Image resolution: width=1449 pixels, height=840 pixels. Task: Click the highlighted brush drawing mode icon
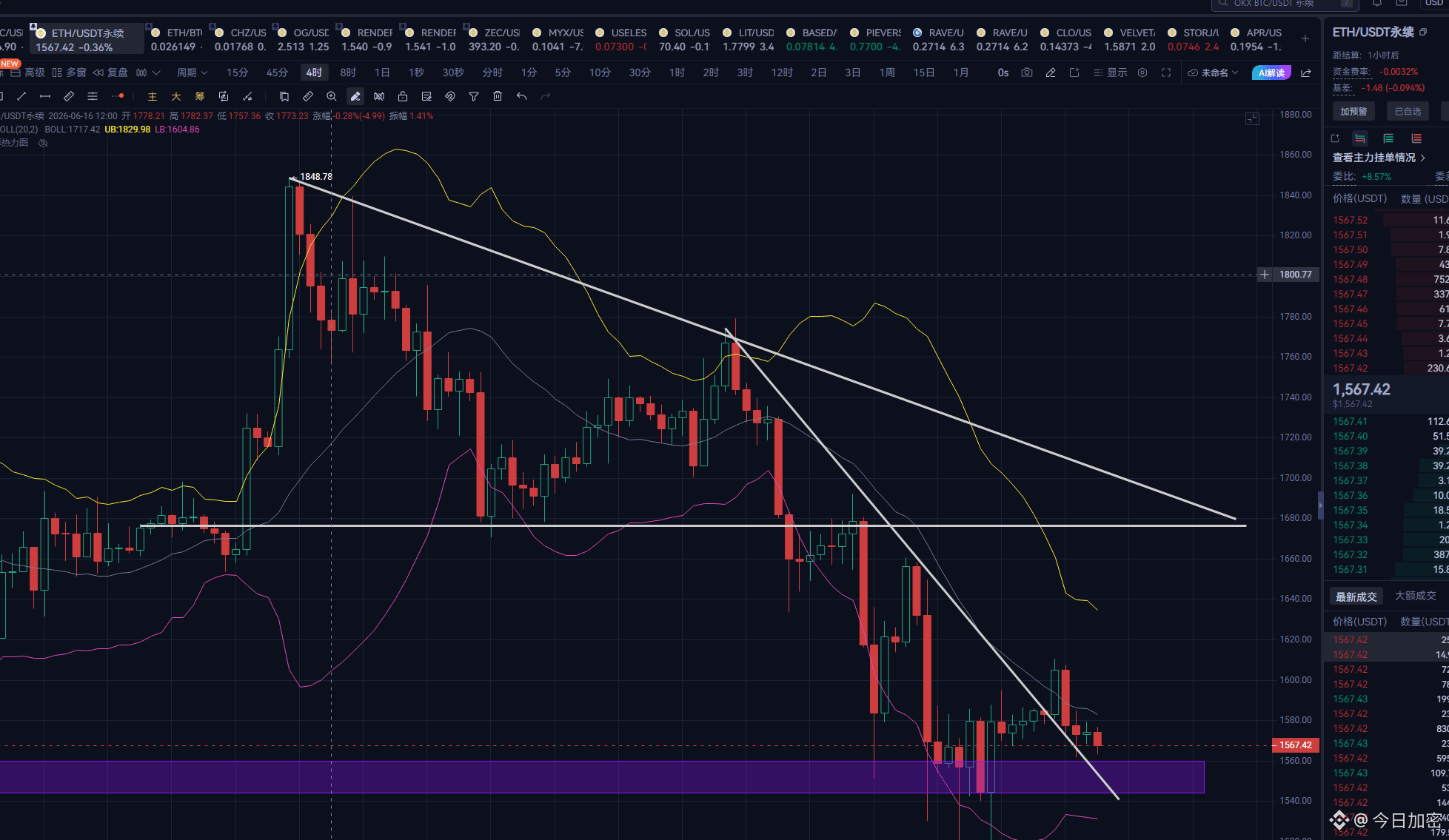[x=355, y=96]
